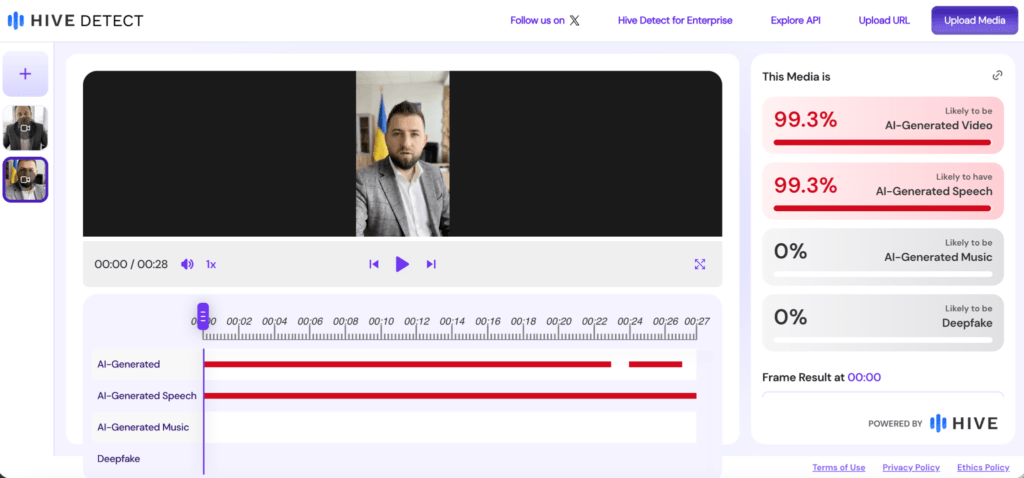Add new media with plus button
1024x478 pixels.
coord(25,74)
